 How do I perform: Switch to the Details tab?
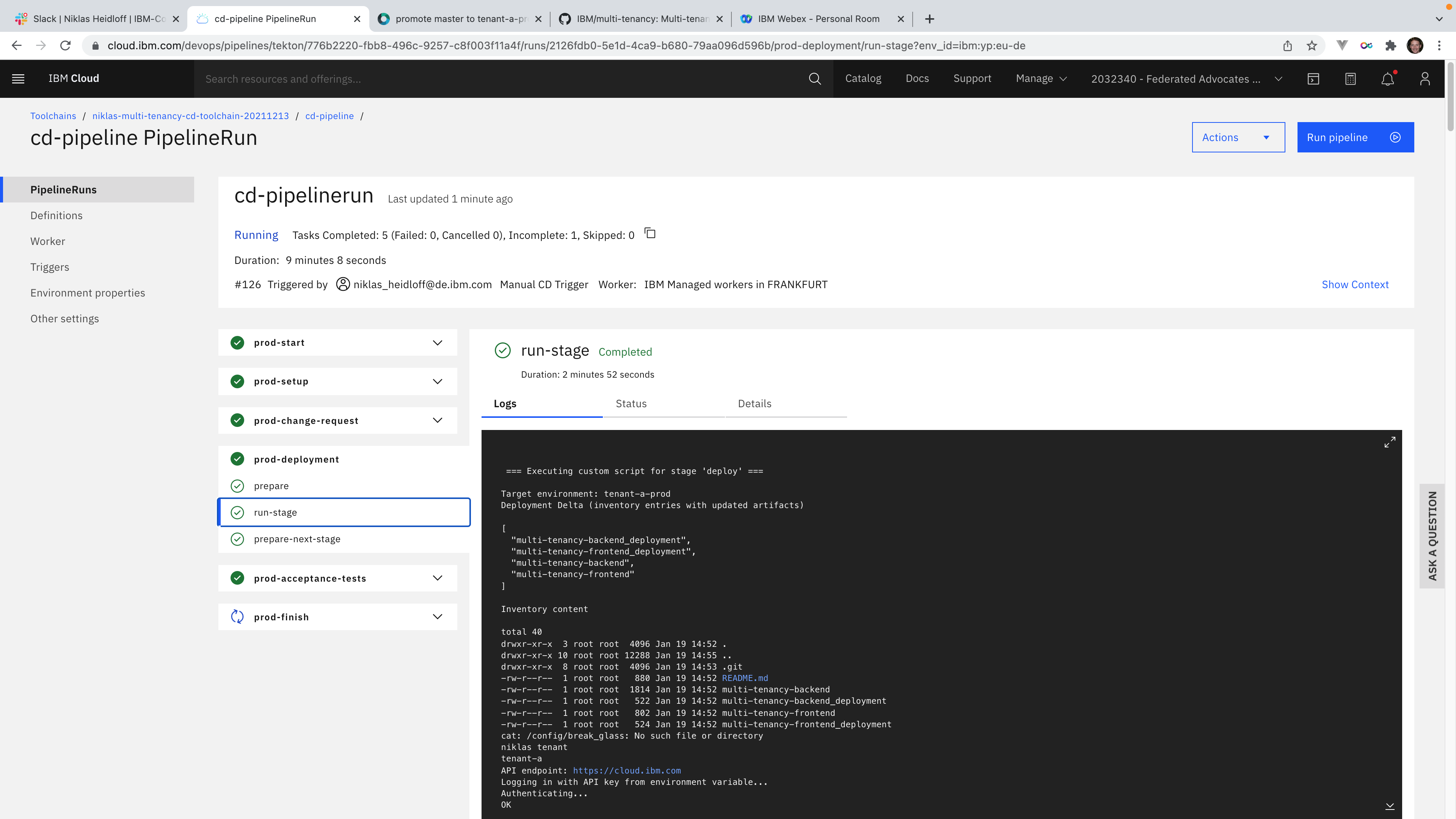coord(754,403)
